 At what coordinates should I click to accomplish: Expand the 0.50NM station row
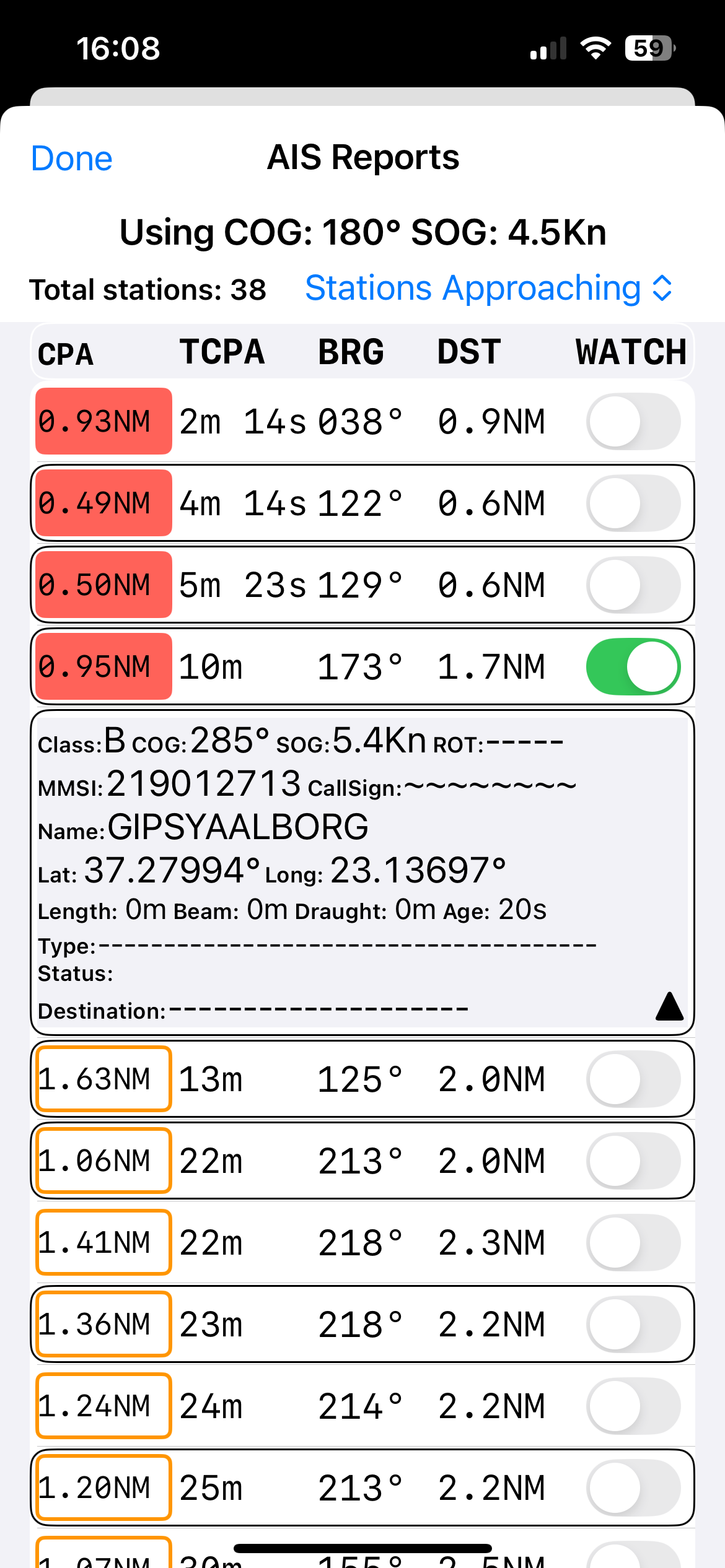tap(362, 585)
